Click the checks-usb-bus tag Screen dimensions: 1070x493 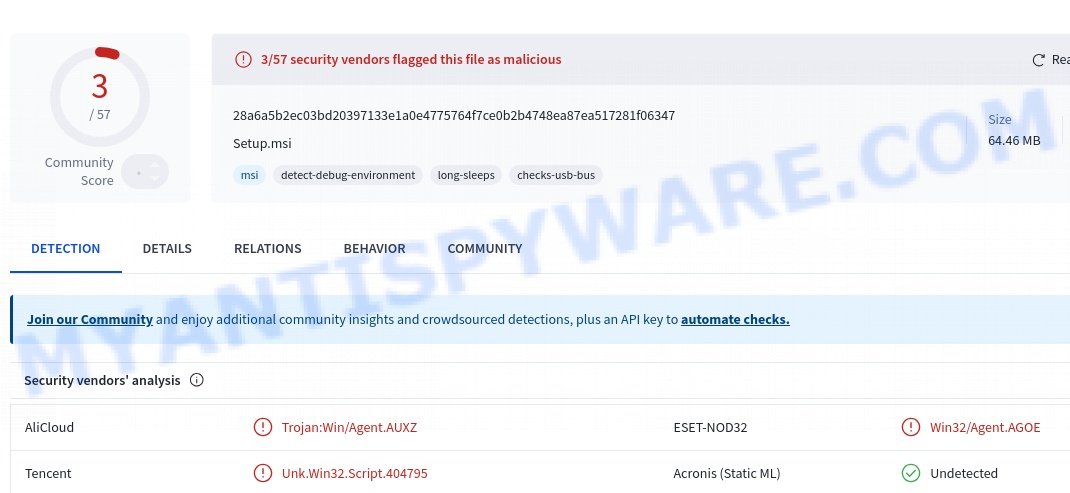tap(555, 175)
